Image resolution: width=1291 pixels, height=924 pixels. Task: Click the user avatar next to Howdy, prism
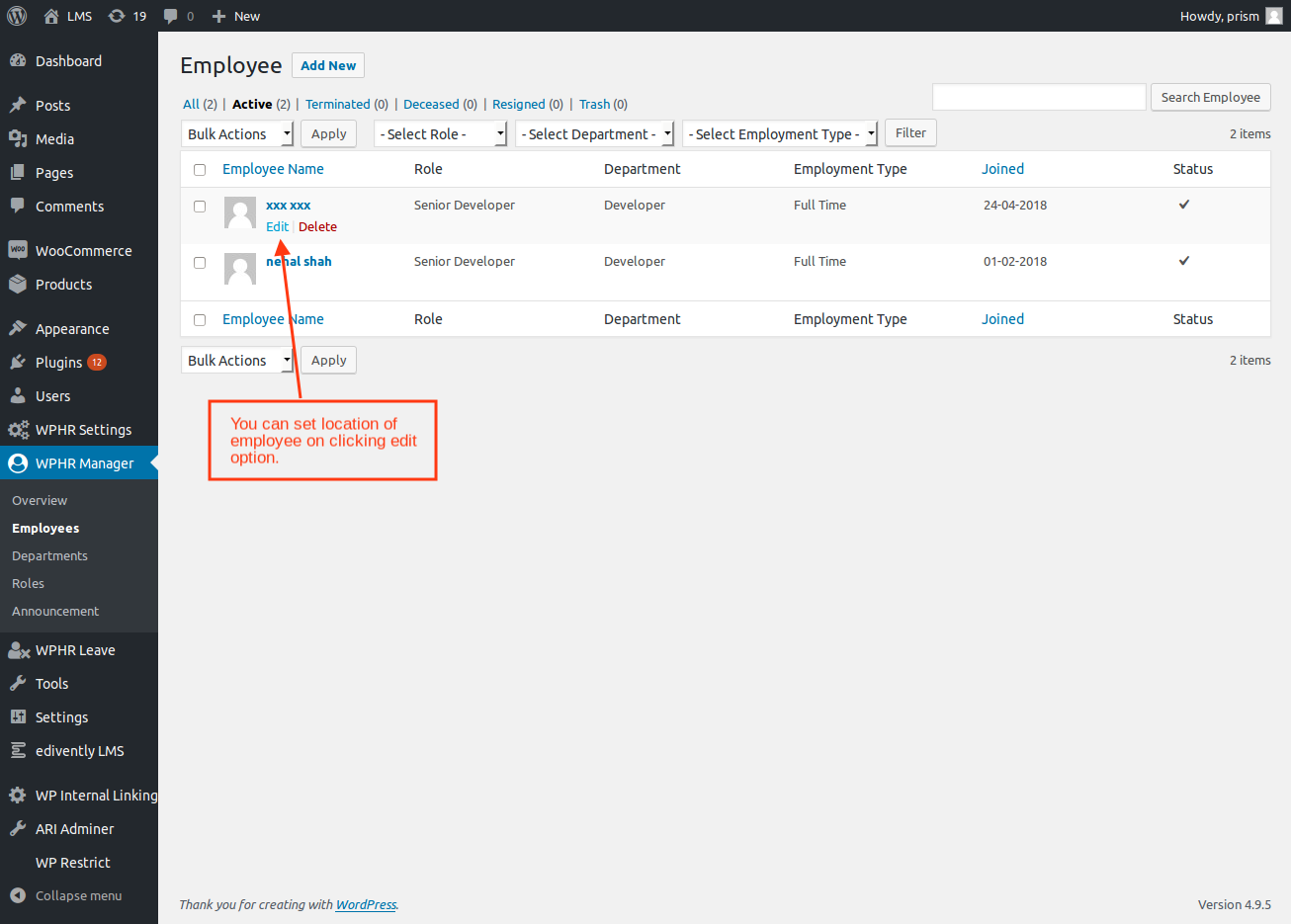1274,16
